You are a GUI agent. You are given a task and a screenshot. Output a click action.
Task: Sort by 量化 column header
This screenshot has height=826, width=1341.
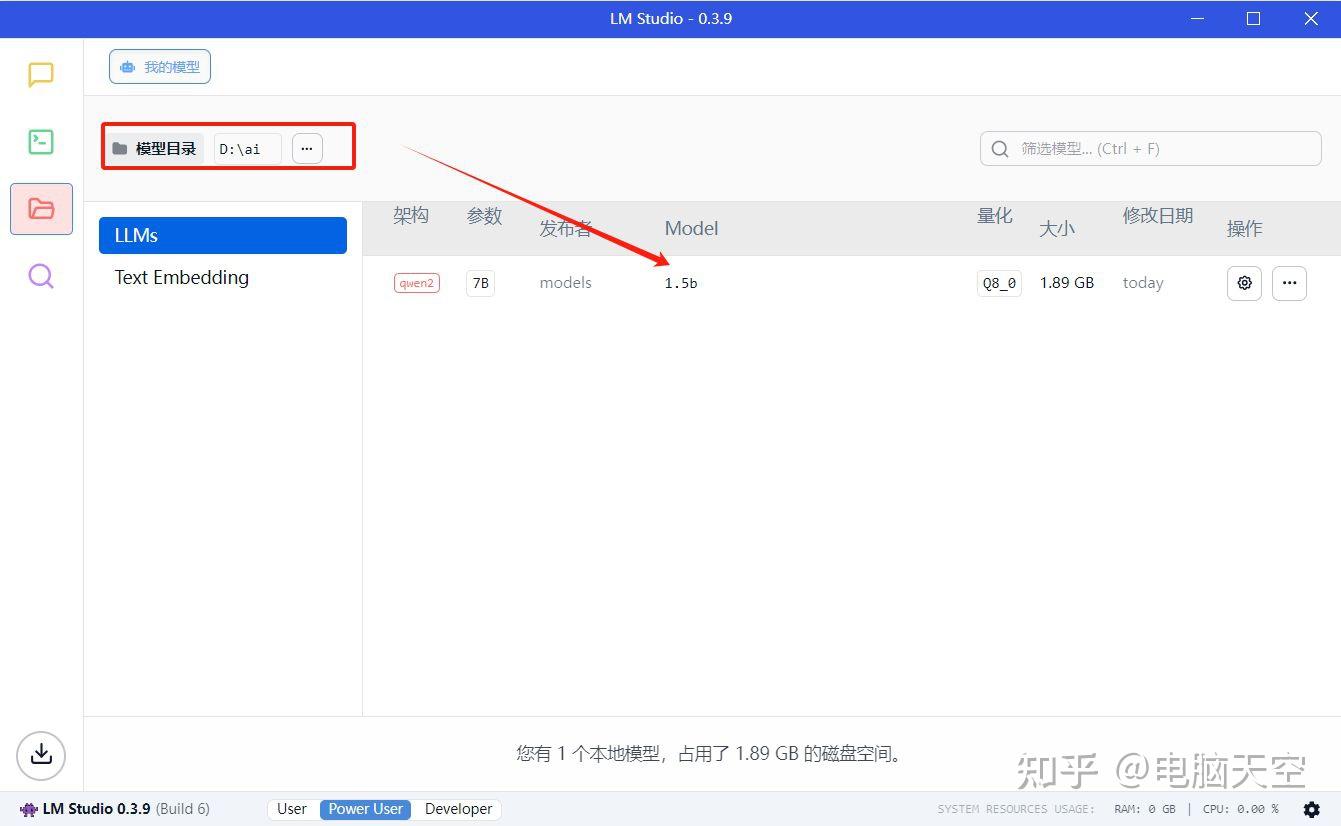(x=995, y=216)
